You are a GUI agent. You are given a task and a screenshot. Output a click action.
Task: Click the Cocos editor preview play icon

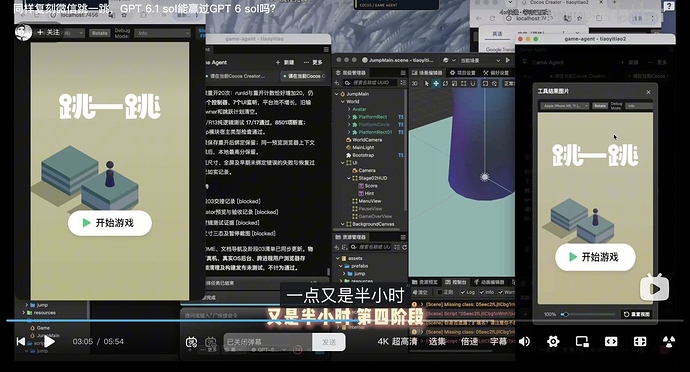click(508, 60)
